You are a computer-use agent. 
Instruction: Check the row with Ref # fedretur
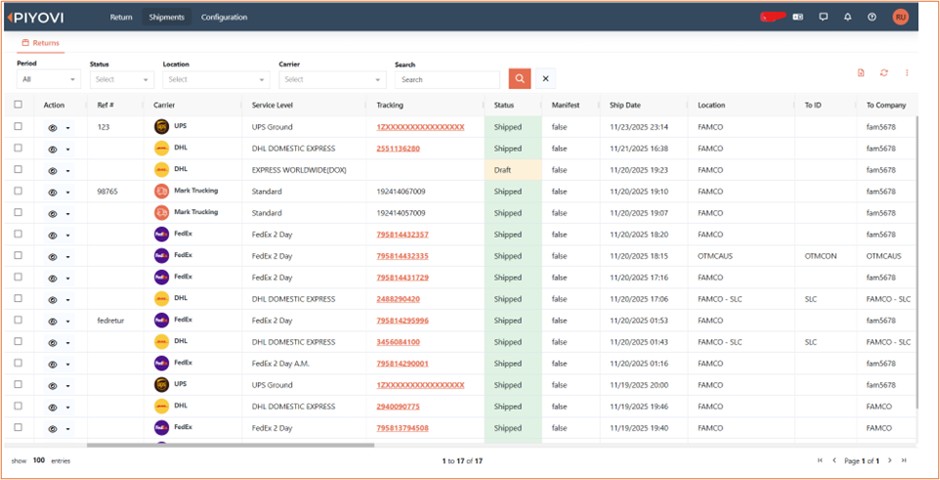click(x=18, y=319)
